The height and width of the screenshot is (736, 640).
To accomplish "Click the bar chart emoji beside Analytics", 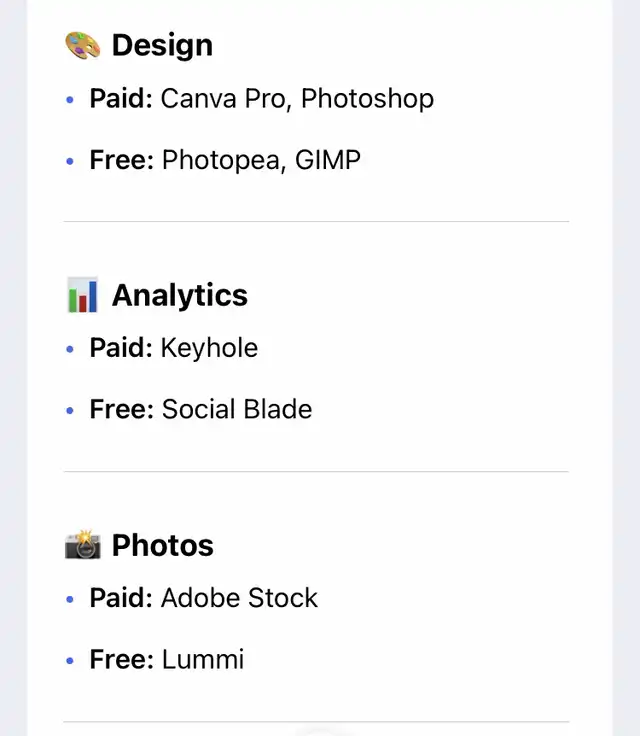I will 83,295.
